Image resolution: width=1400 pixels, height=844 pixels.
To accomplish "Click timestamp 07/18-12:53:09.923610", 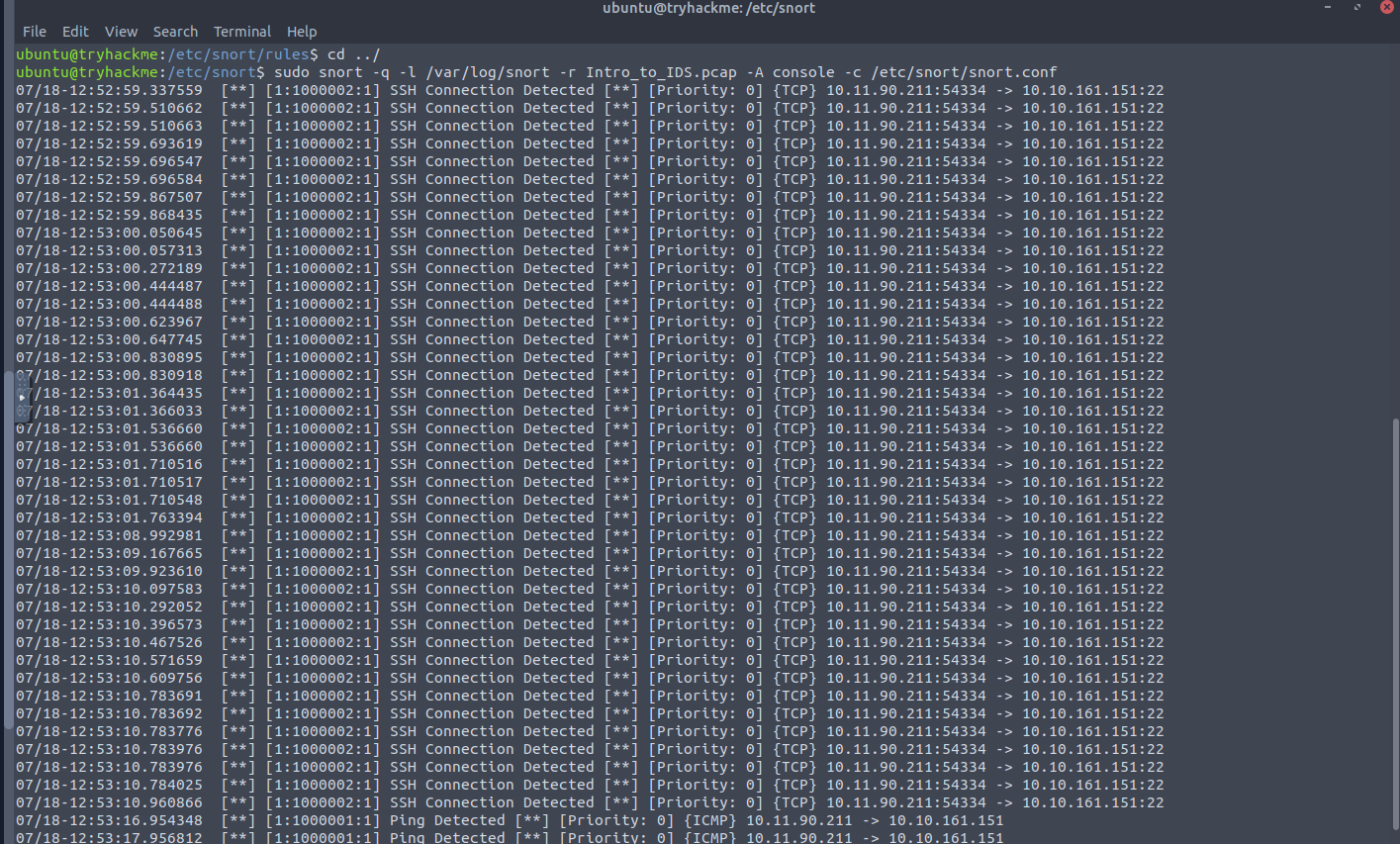I will click(109, 571).
